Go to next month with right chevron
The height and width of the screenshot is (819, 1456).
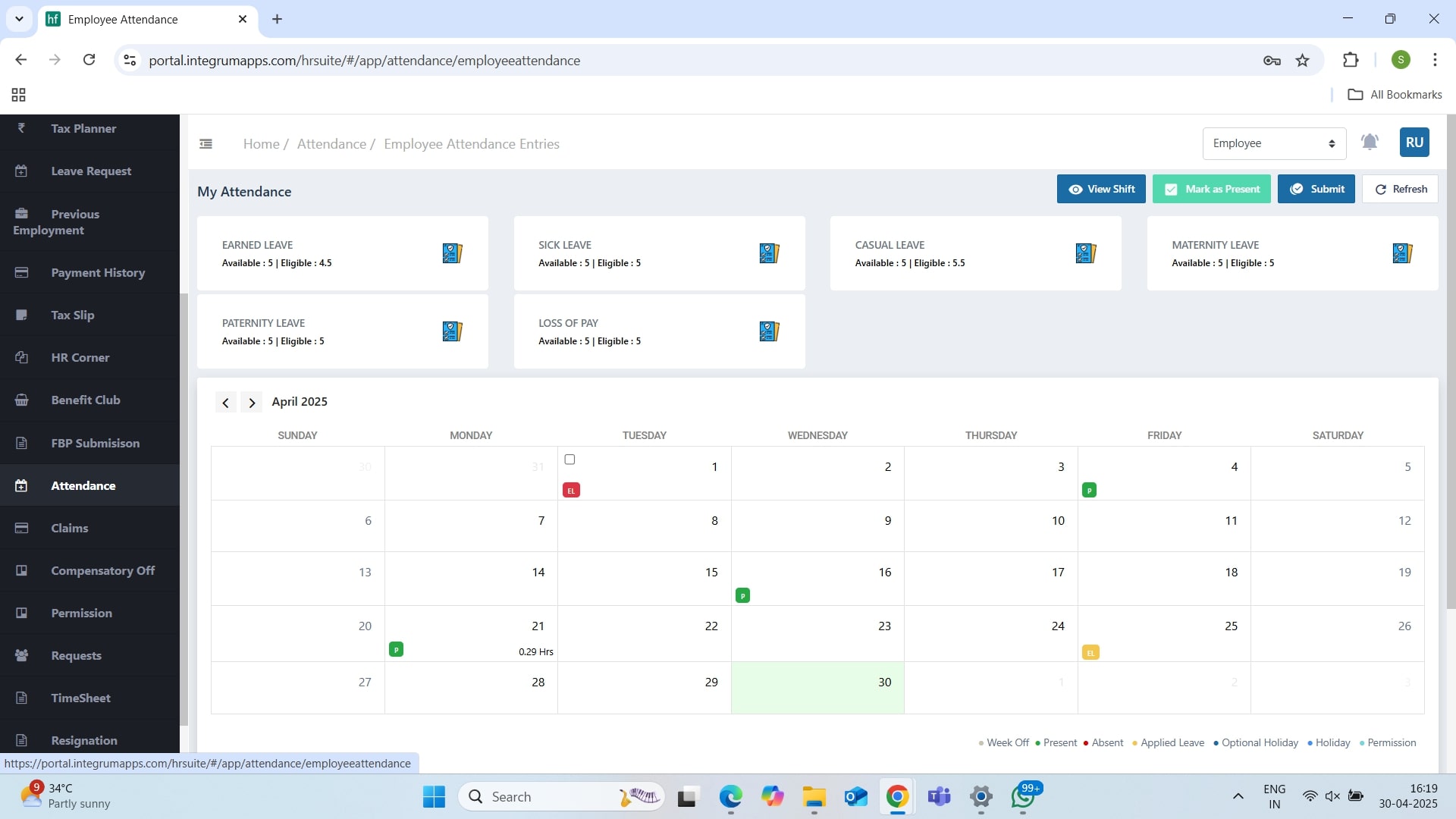click(x=252, y=403)
